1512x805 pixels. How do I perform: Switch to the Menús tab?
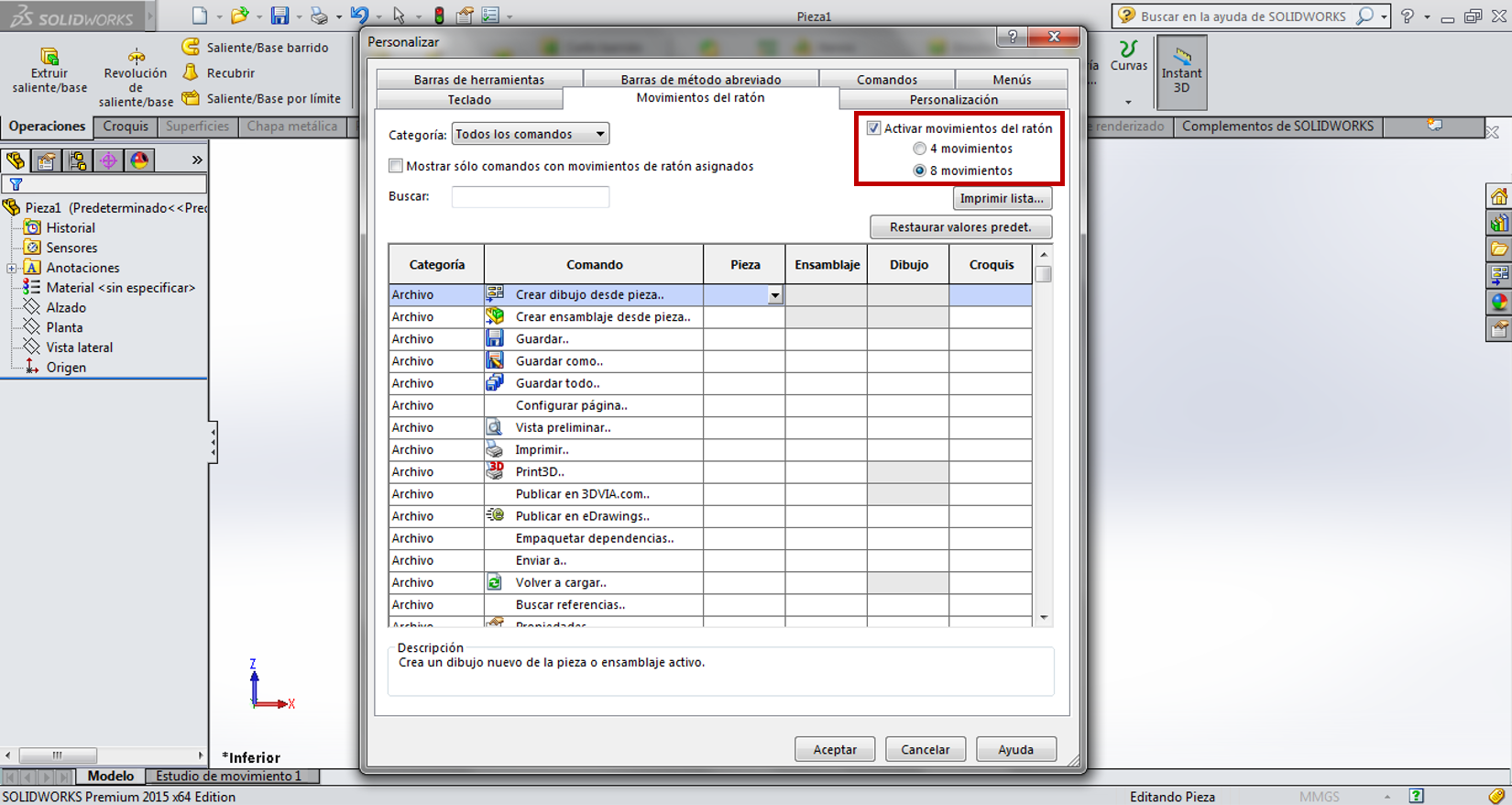1012,80
